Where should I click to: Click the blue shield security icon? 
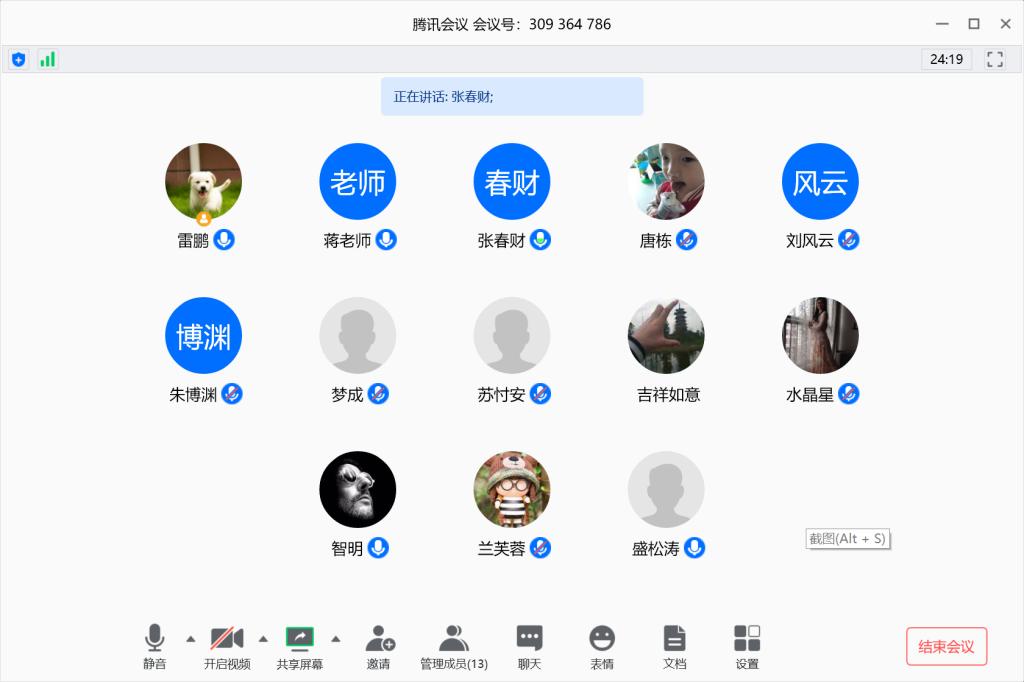point(18,59)
